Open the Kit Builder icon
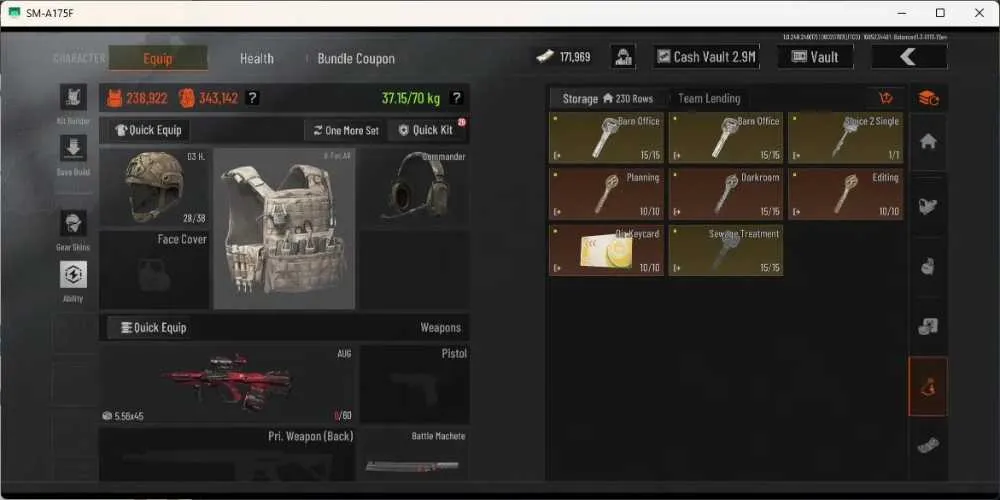 click(73, 97)
